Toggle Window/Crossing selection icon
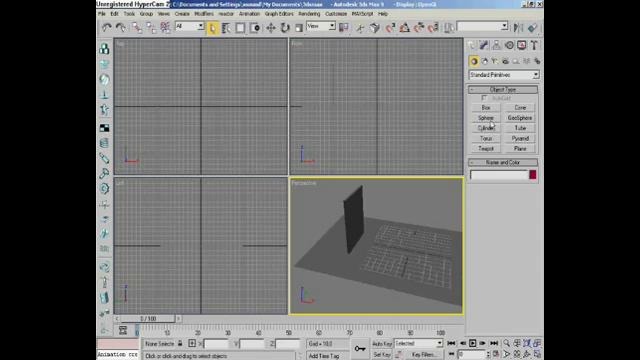The height and width of the screenshot is (360, 640). click(x=255, y=28)
